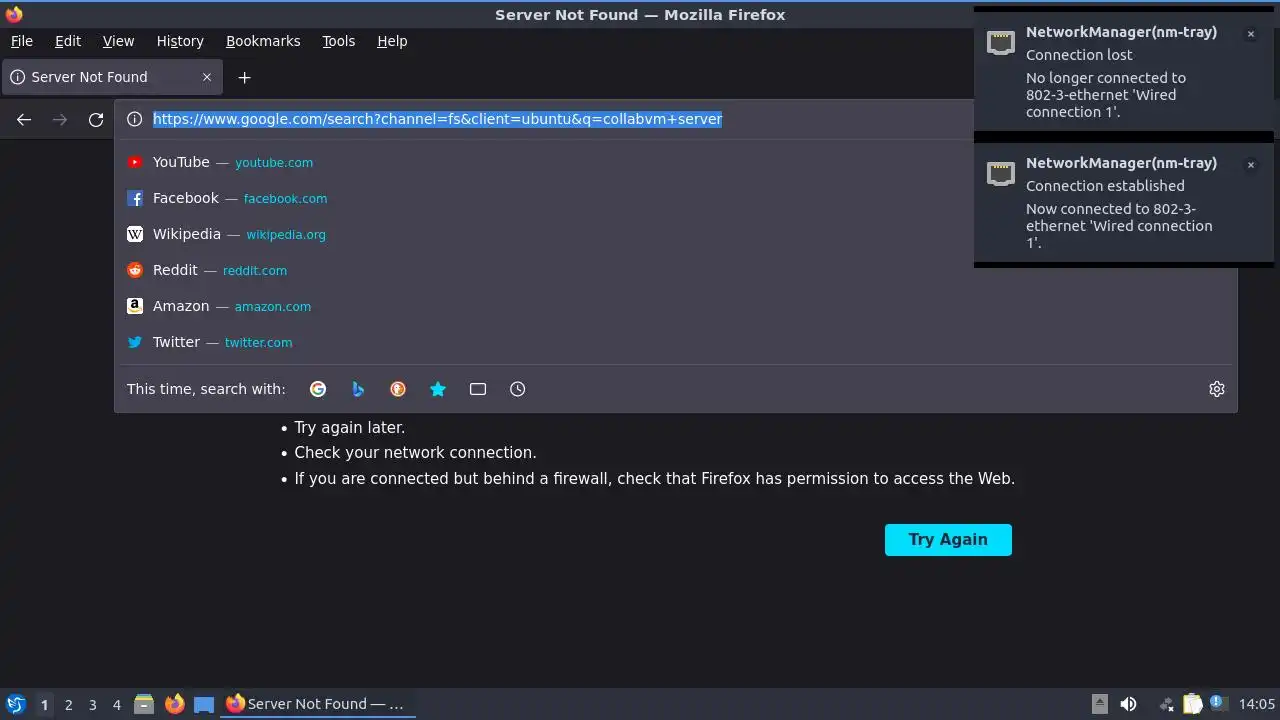Click the highlighted Google search URL field
Viewport: 1280px width, 720px height.
tap(437, 119)
